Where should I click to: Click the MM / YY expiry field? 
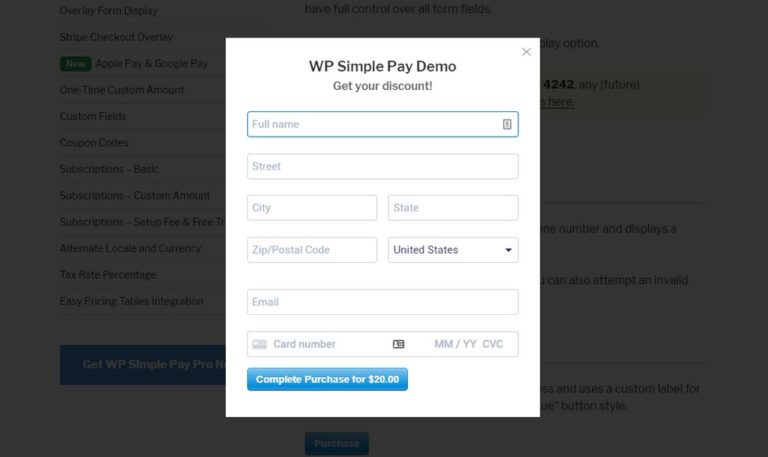[455, 344]
